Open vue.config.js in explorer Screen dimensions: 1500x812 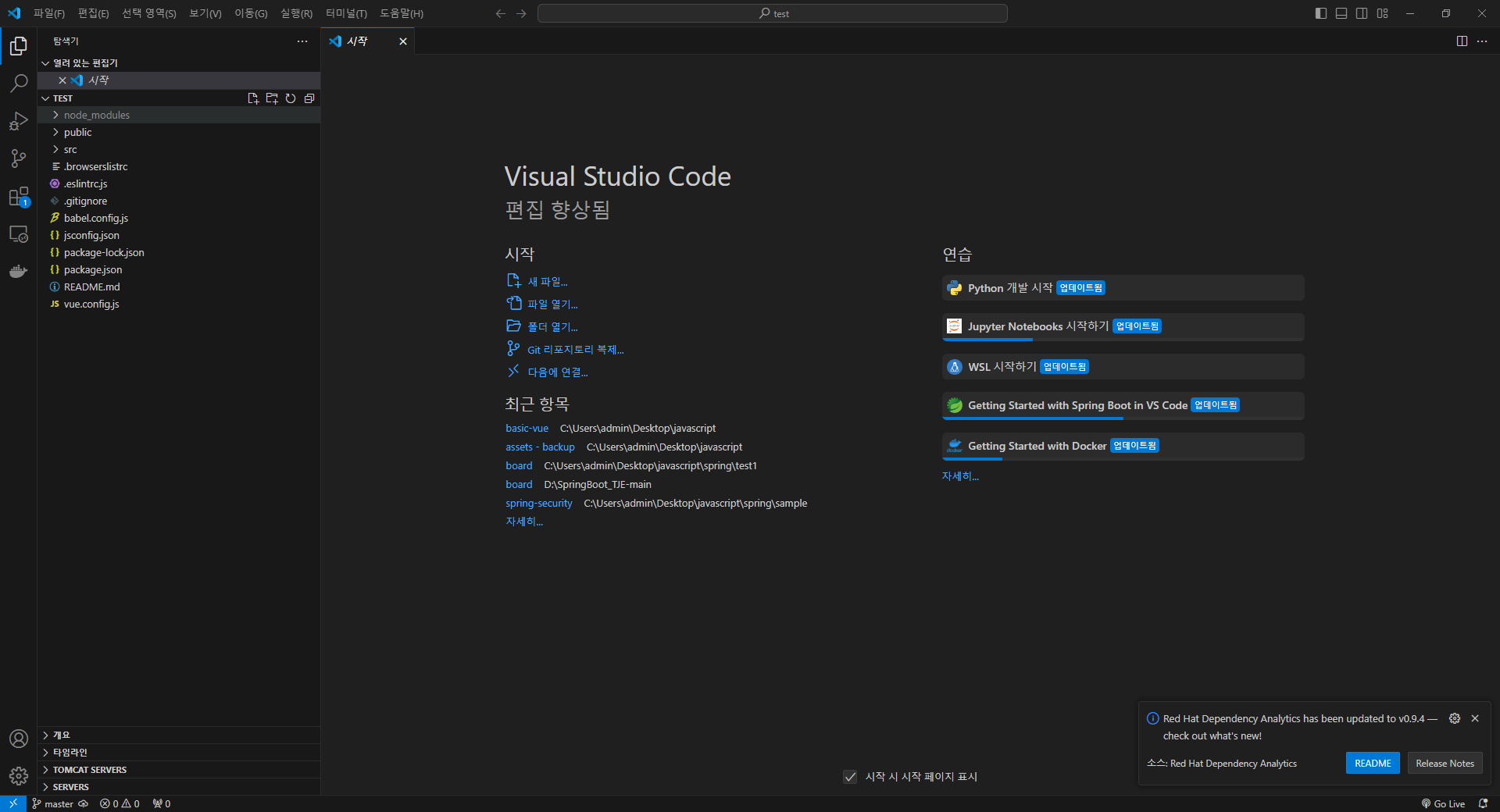tap(179, 304)
